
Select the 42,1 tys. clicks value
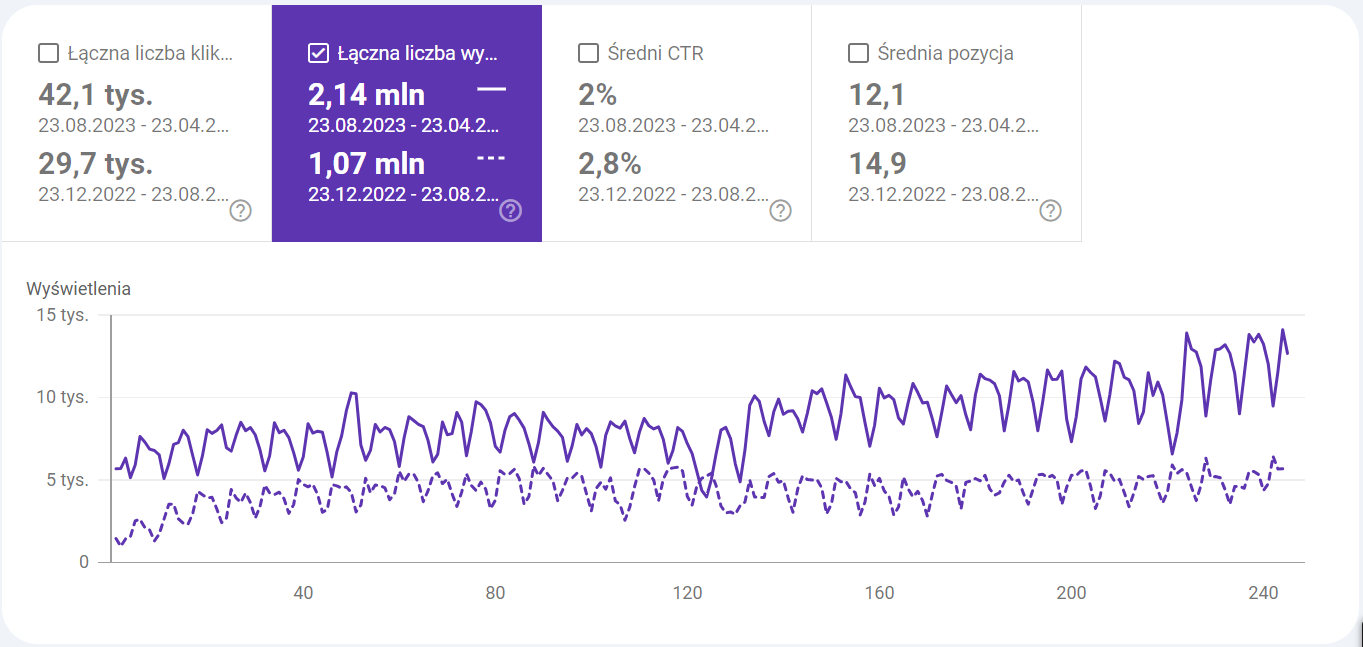(95, 95)
